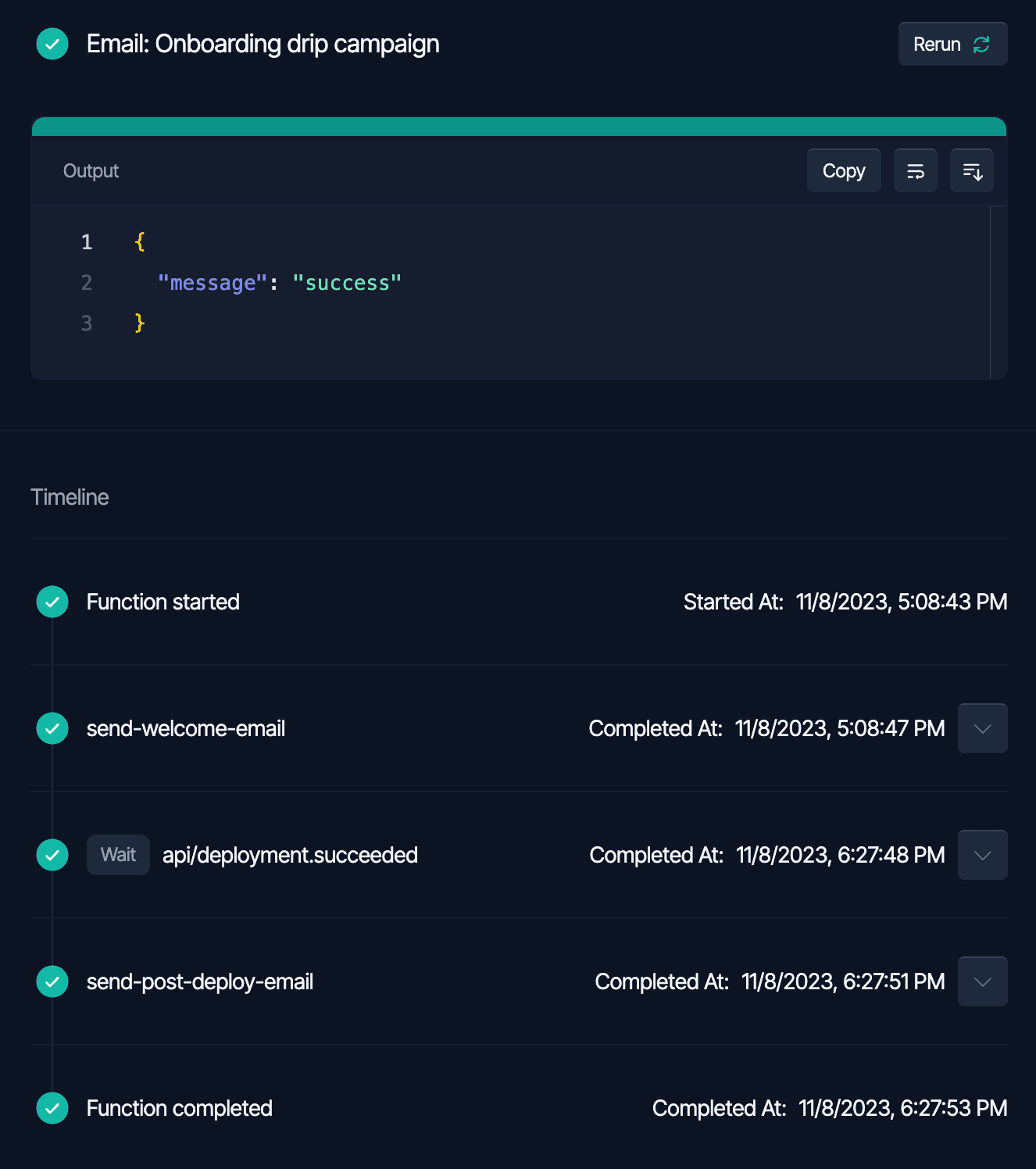Click the "success" value in output code

[346, 283]
